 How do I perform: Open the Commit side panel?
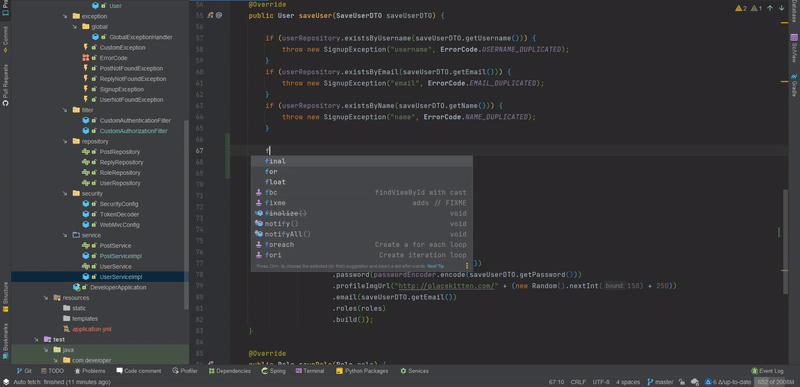click(x=5, y=40)
